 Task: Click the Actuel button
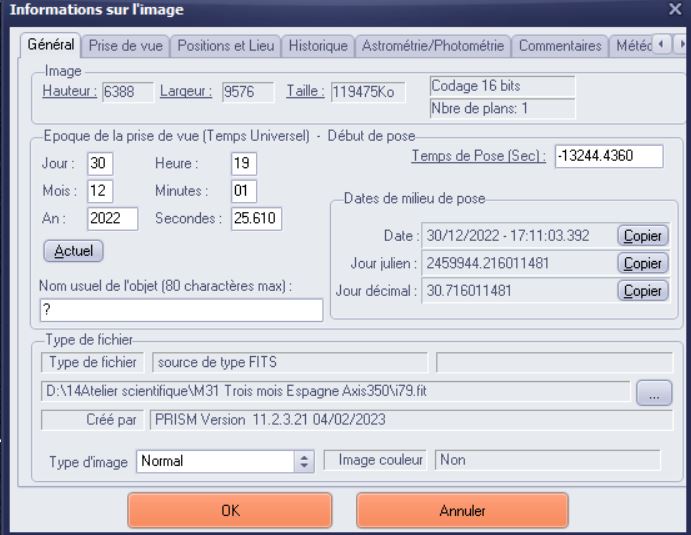coord(74,250)
